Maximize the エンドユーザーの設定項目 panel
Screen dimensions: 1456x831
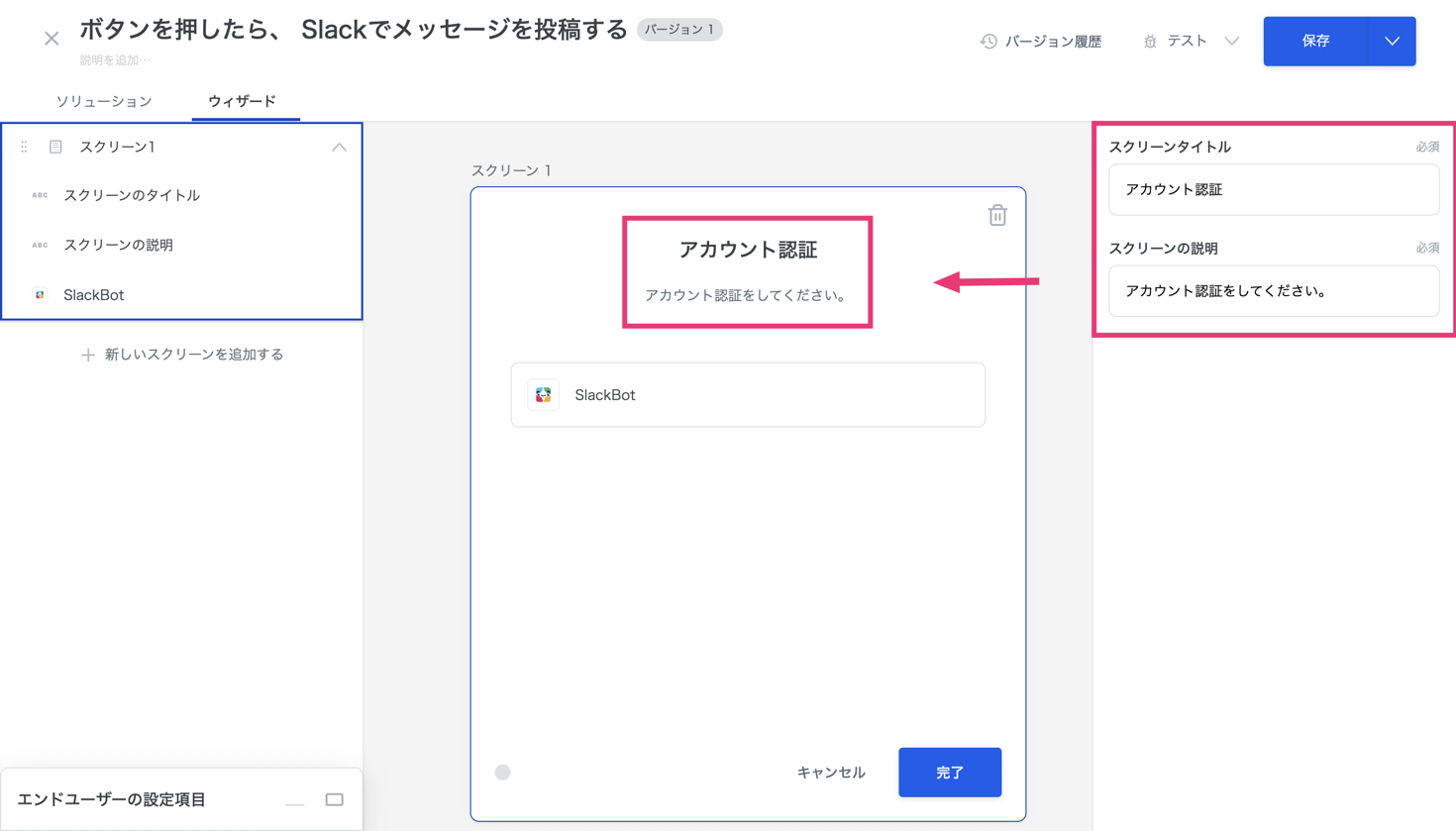[x=335, y=799]
